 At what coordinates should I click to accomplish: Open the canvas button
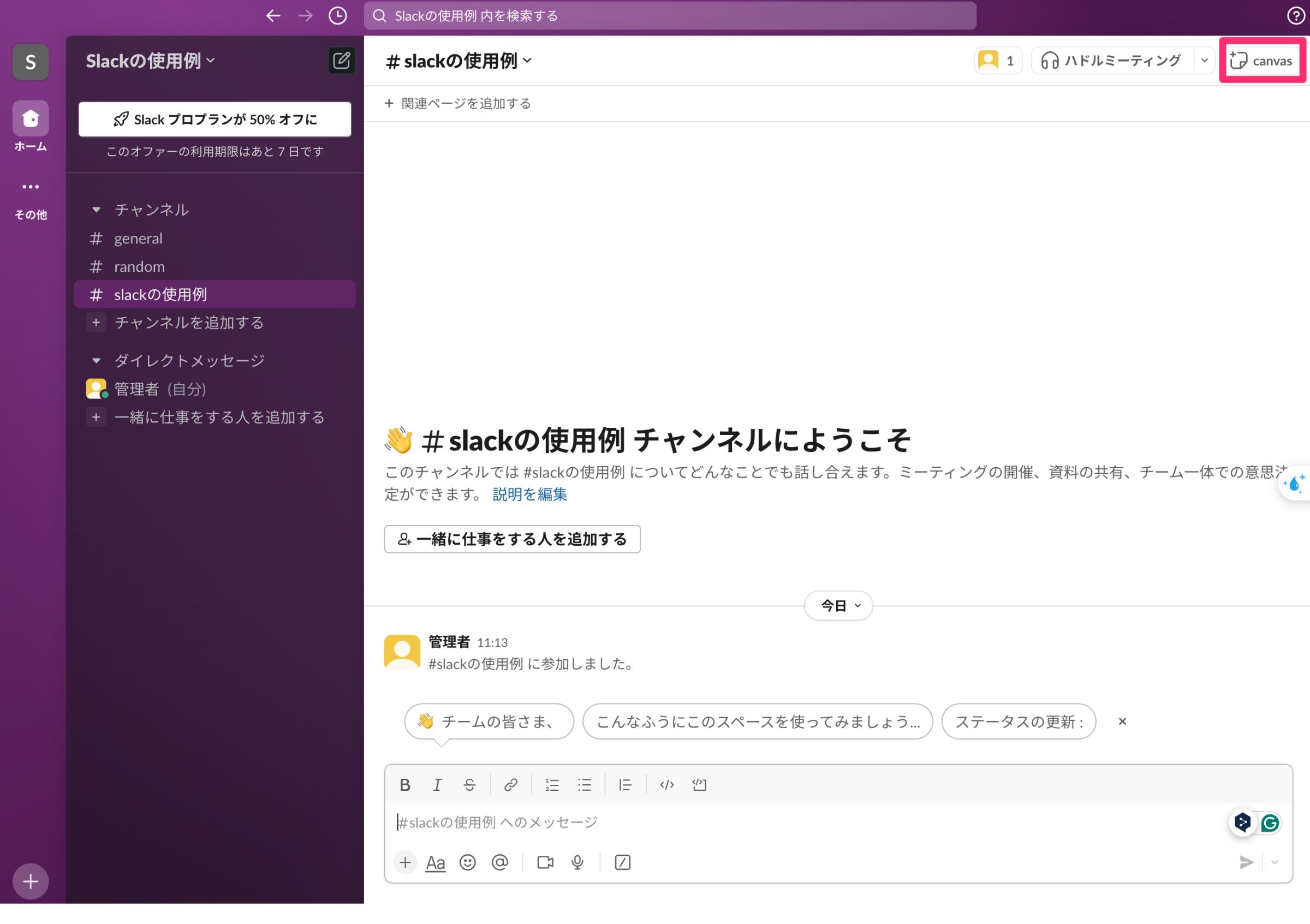[x=1261, y=61]
